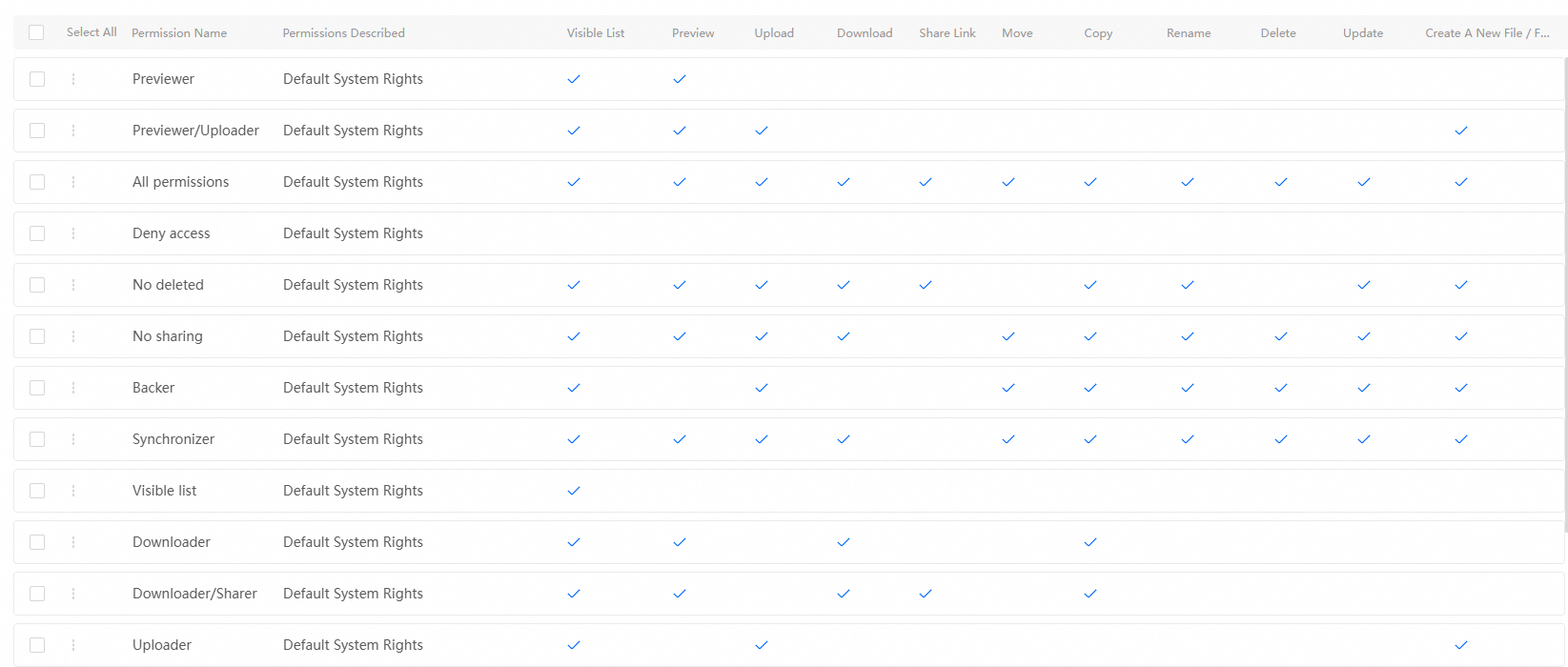The height and width of the screenshot is (667, 1568).
Task: Click the Create A New File column header
Action: point(1487,33)
